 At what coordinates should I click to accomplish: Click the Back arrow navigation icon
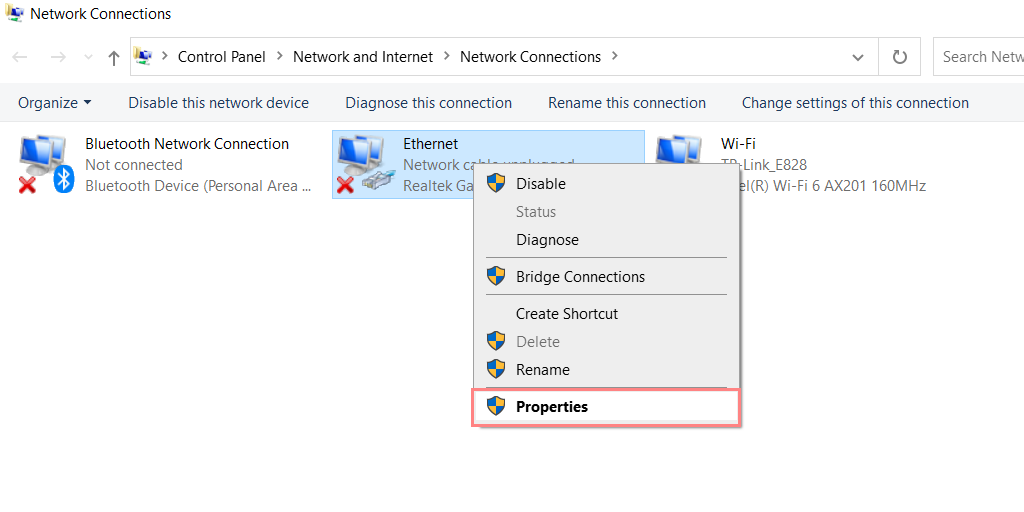pyautogui.click(x=20, y=57)
